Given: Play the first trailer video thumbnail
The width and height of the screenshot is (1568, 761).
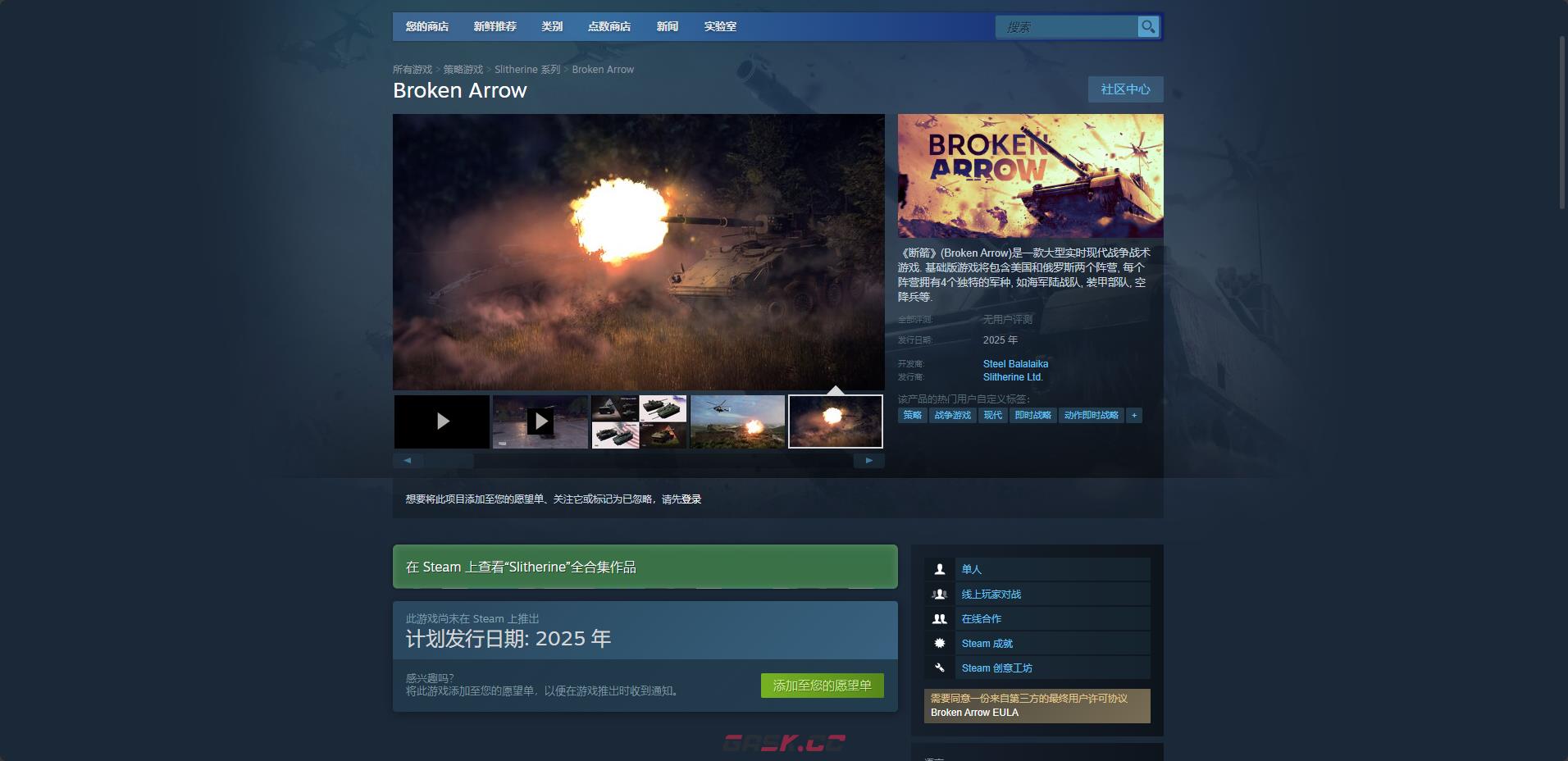Looking at the screenshot, I should tap(442, 422).
